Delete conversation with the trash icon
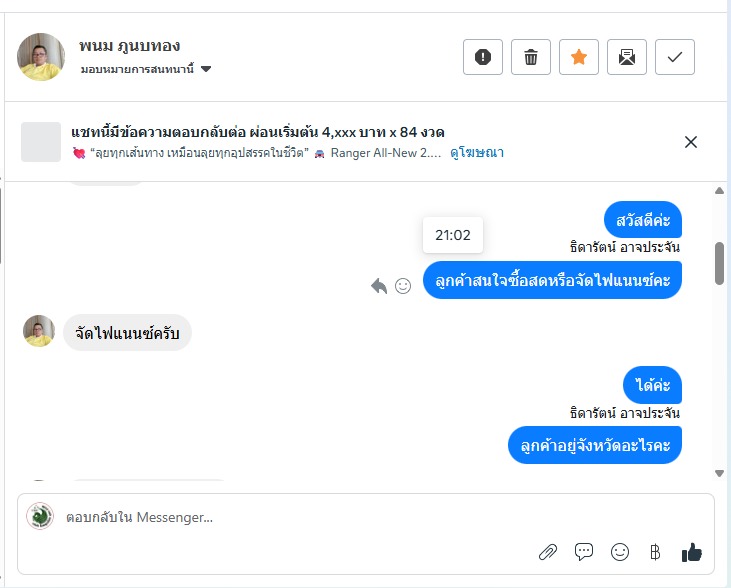Image resolution: width=731 pixels, height=588 pixels. point(531,57)
